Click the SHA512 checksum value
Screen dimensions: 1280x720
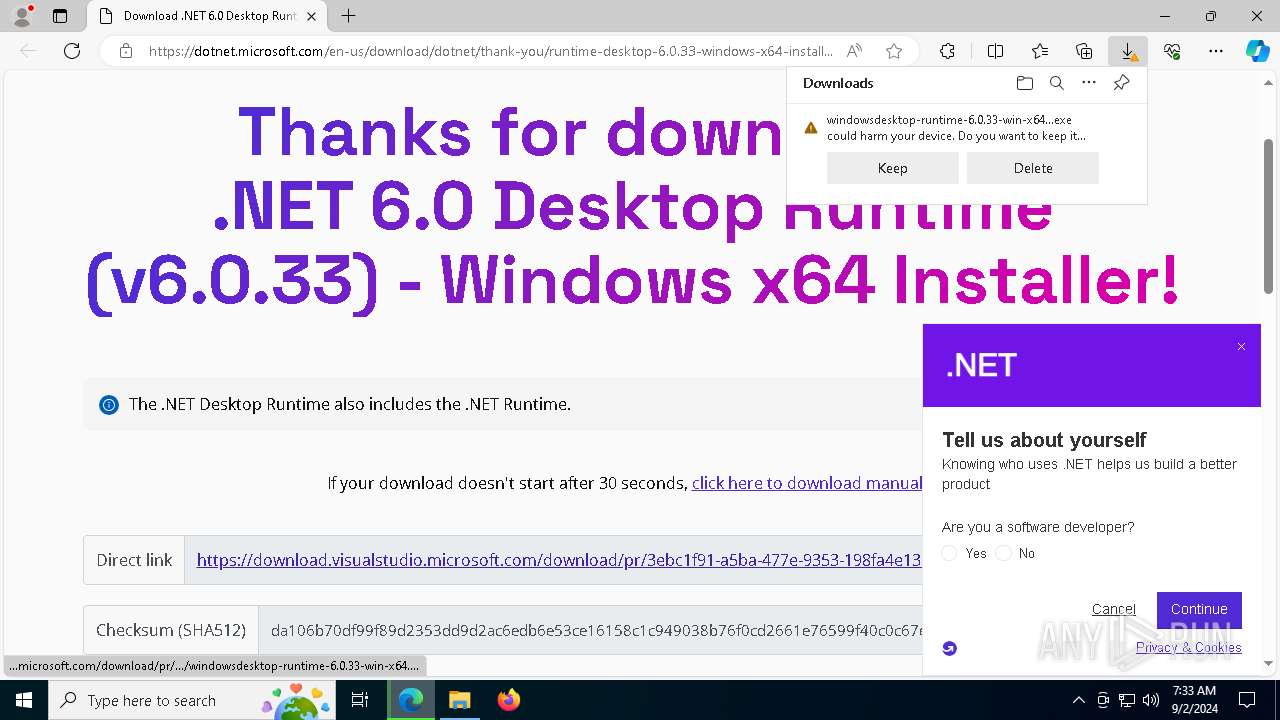click(x=596, y=630)
